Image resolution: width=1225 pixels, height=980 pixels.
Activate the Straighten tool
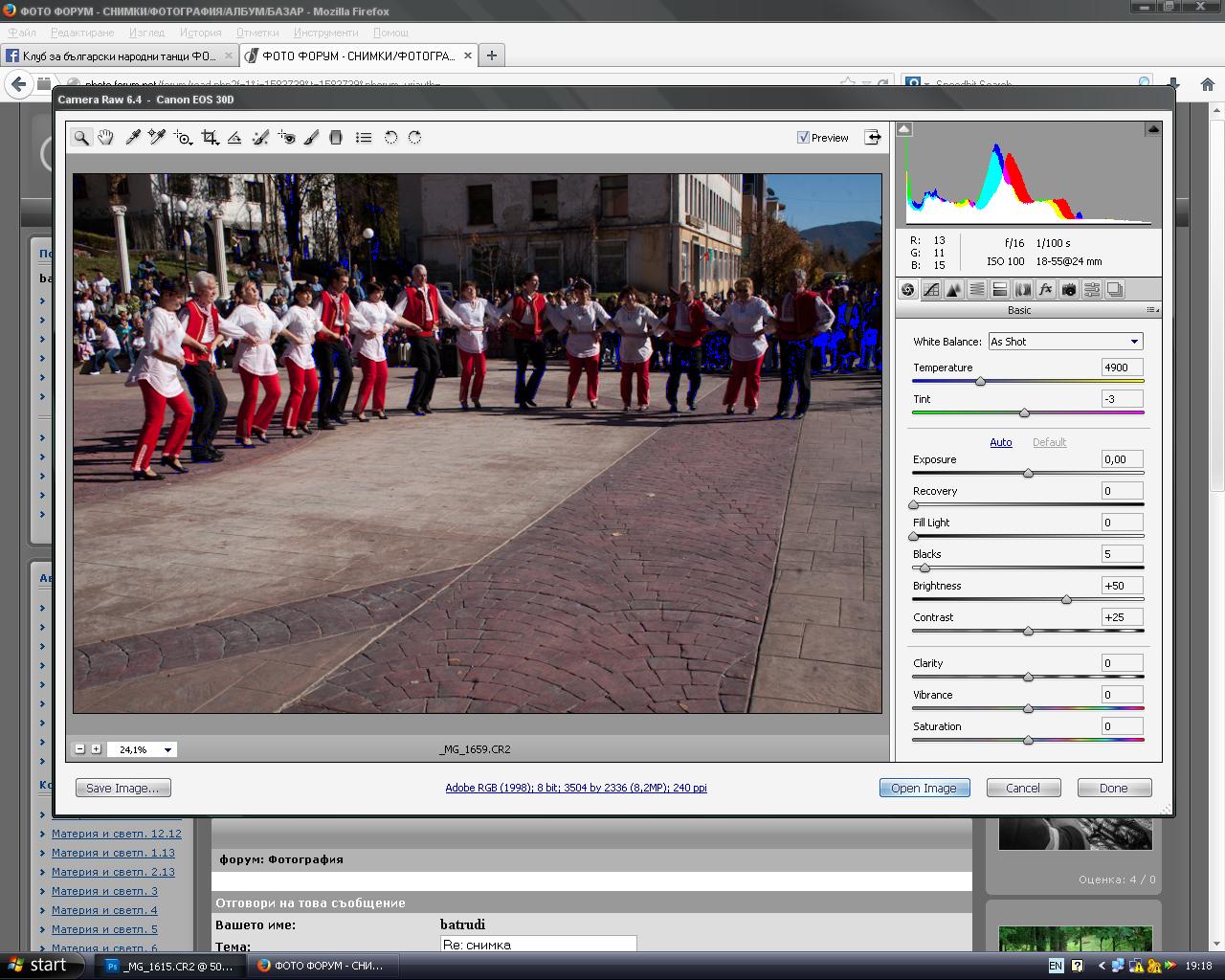[234, 138]
